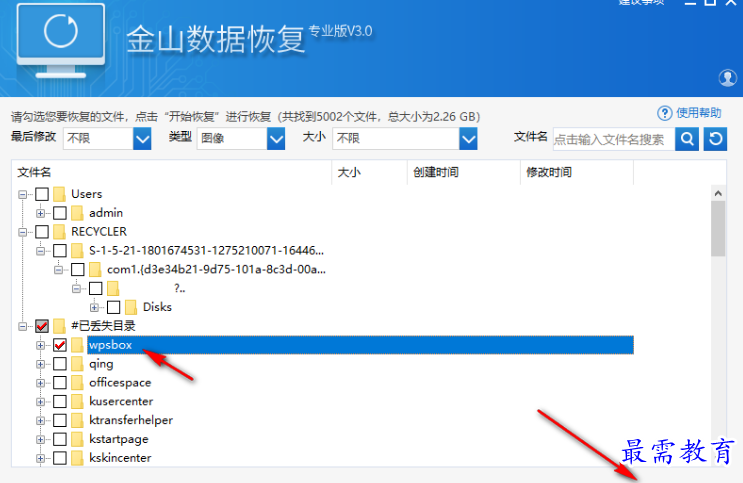Screen dimensions: 743x483
Task: Click the refresh/reset search icon
Action: (715, 139)
